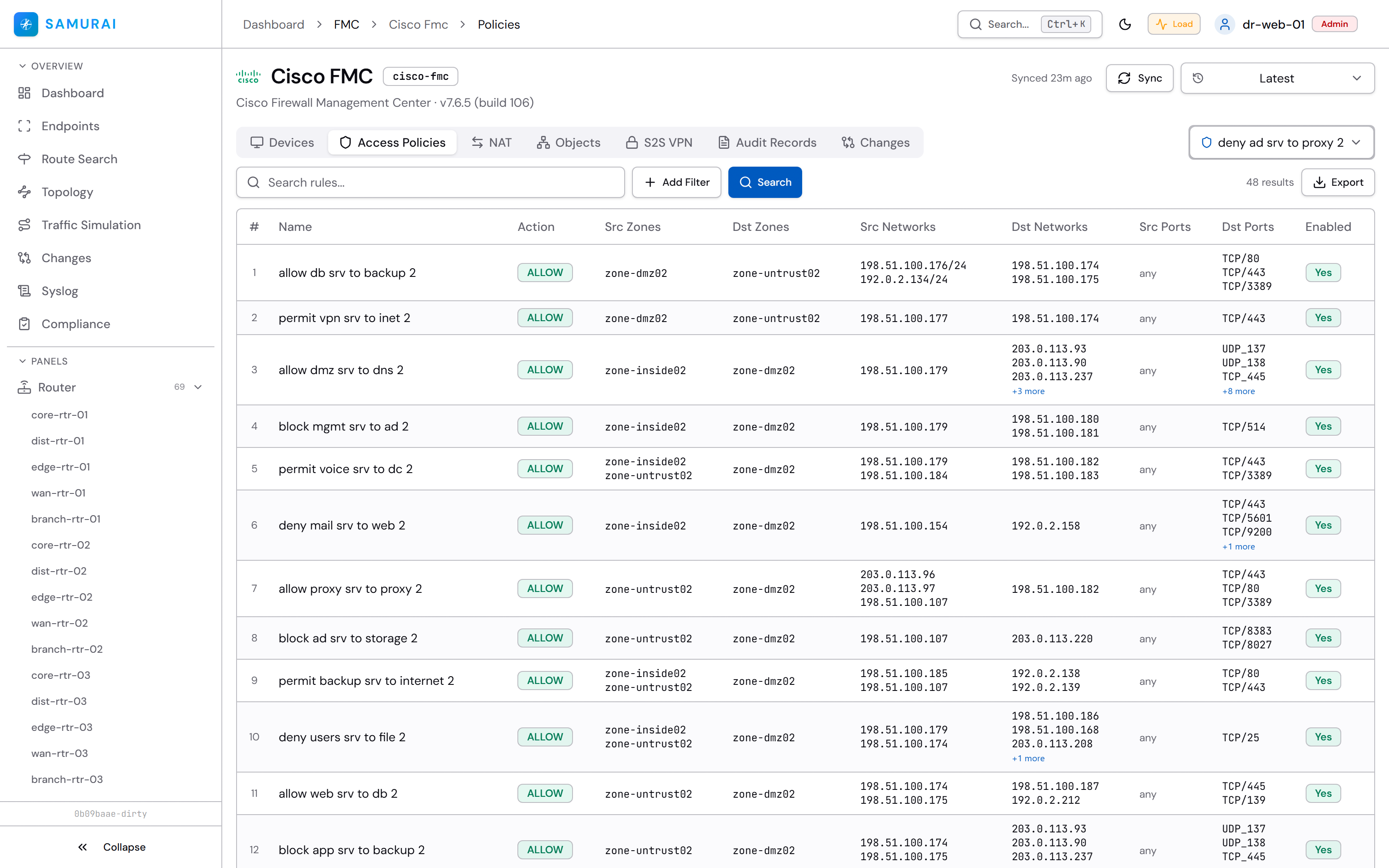Switch to the NAT tab
The width and height of the screenshot is (1389, 868).
click(491, 142)
